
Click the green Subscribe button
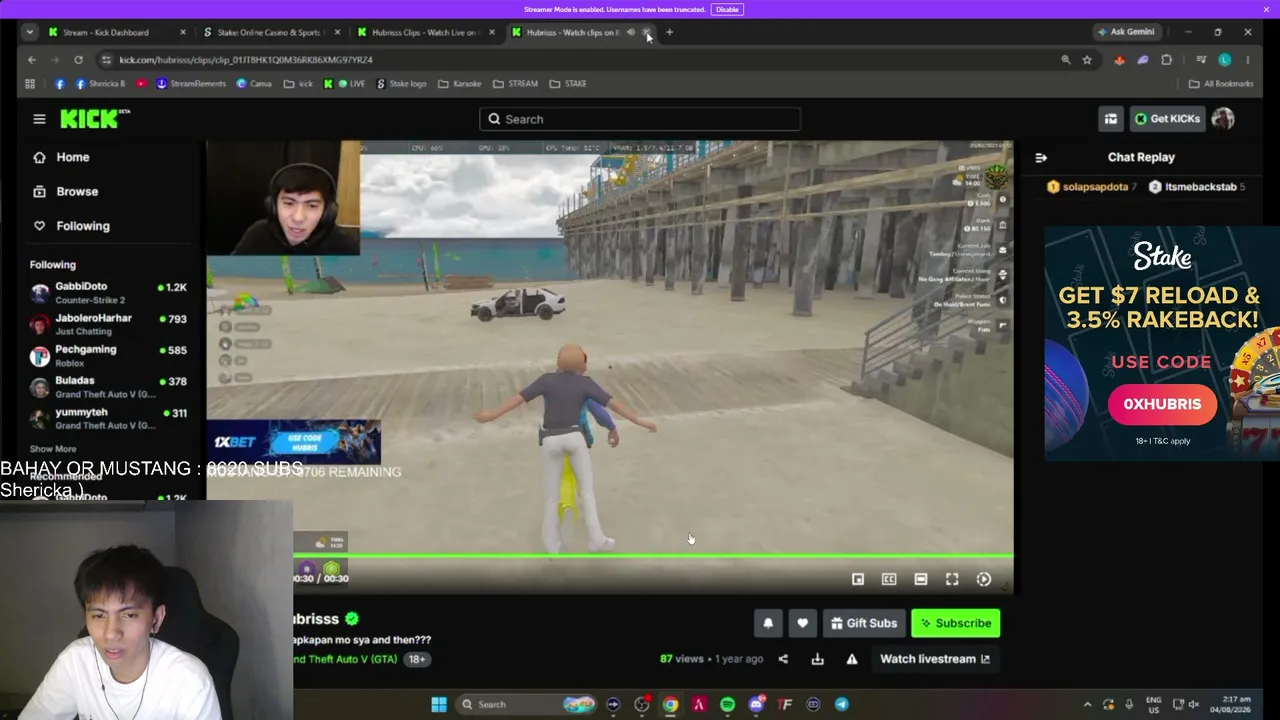coord(956,623)
